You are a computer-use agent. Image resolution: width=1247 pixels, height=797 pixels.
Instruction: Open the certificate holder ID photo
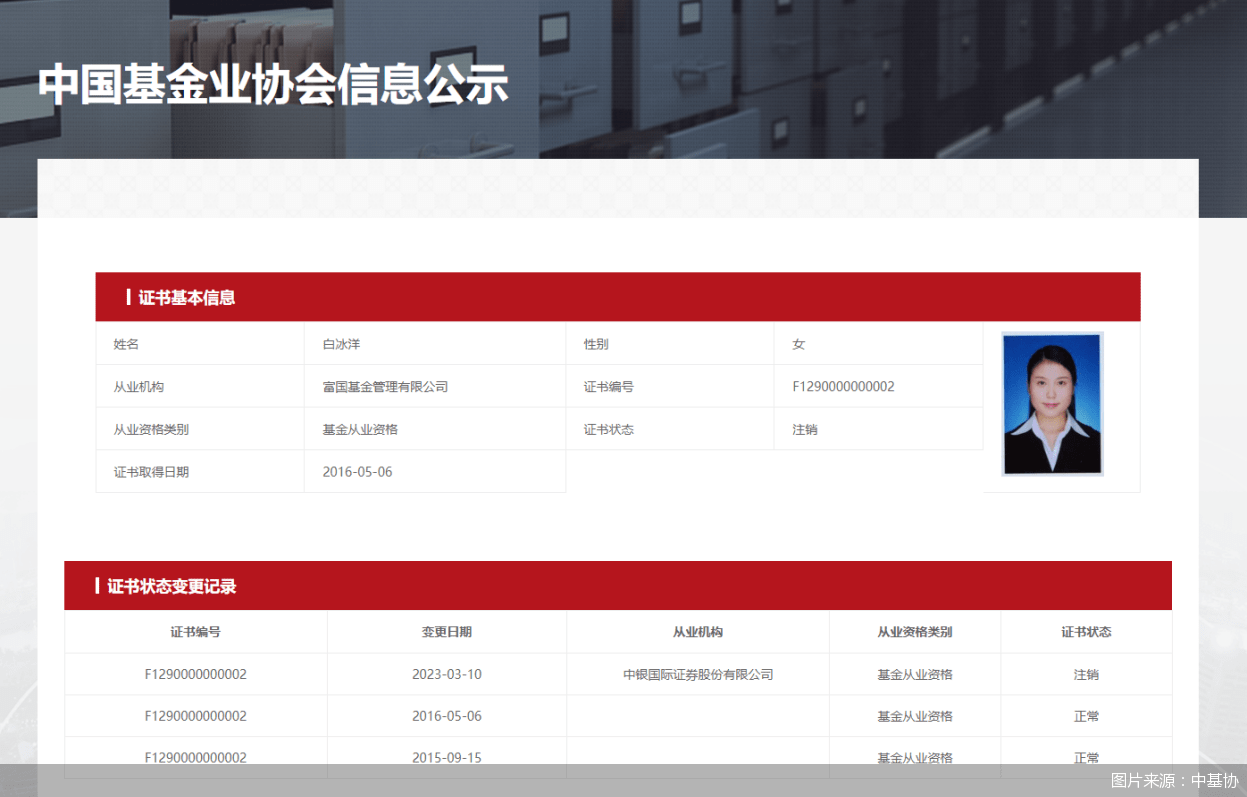[1053, 404]
